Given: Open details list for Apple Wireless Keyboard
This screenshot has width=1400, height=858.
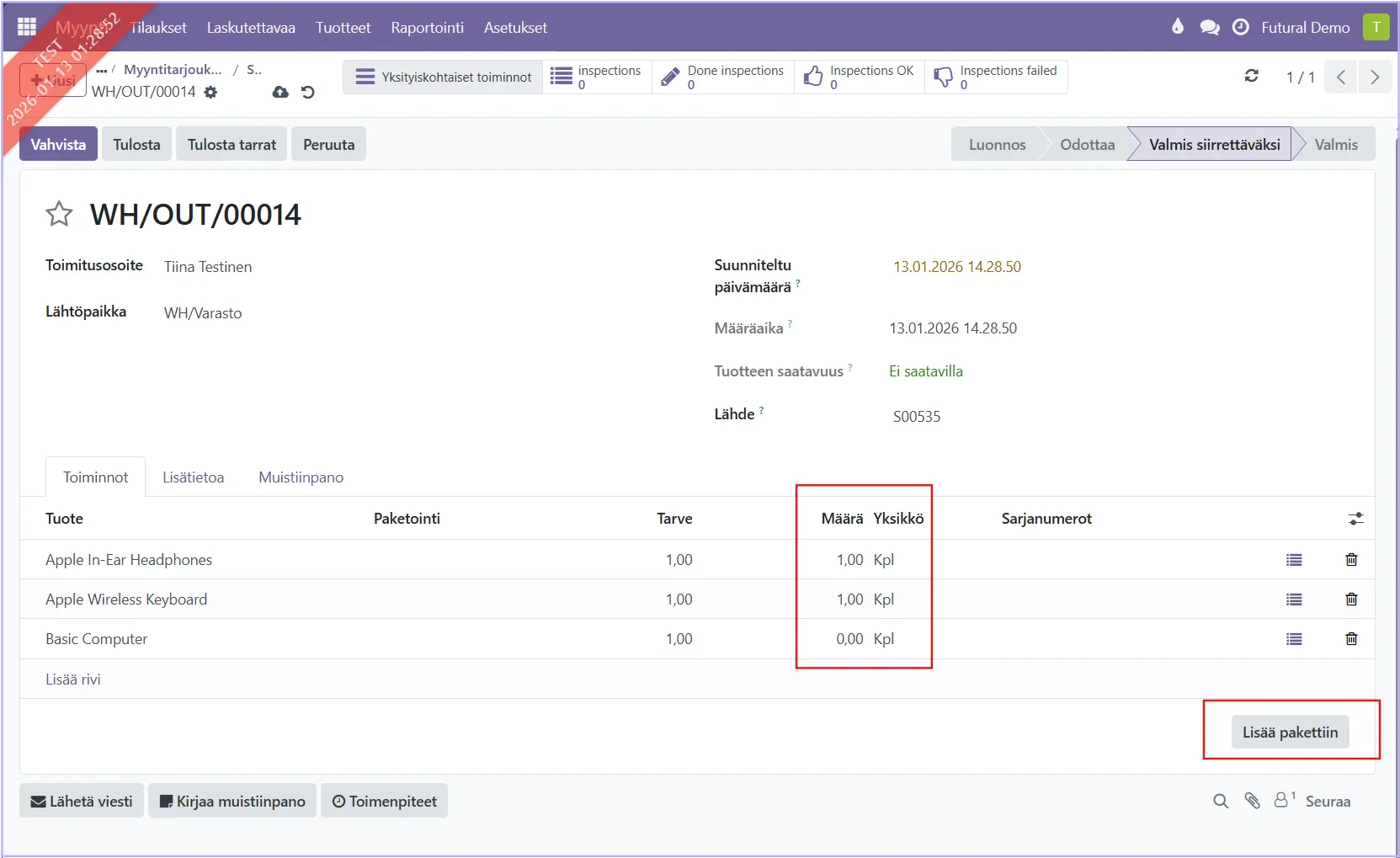Looking at the screenshot, I should pos(1294,600).
